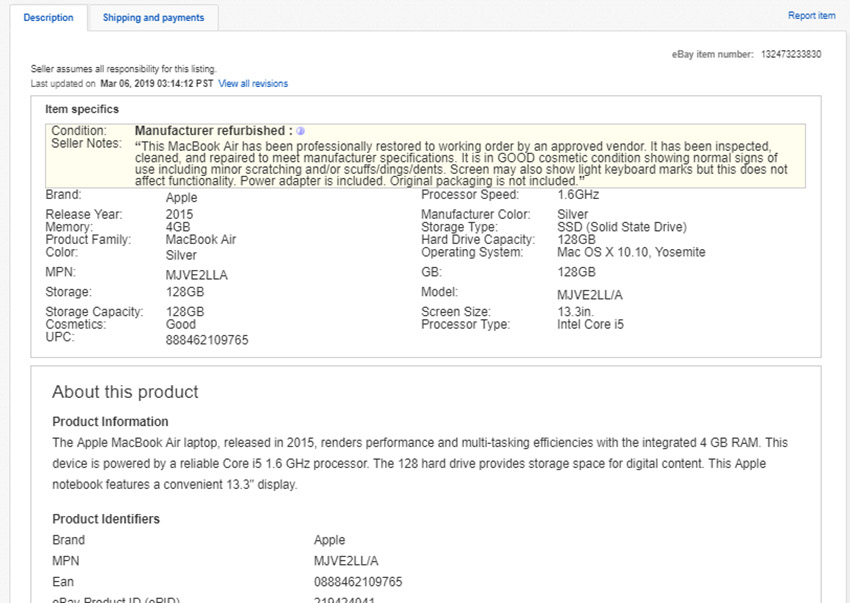Viewport: 850px width, 603px height.
Task: Click the Item specifics heading
Action: pyautogui.click(x=82, y=109)
